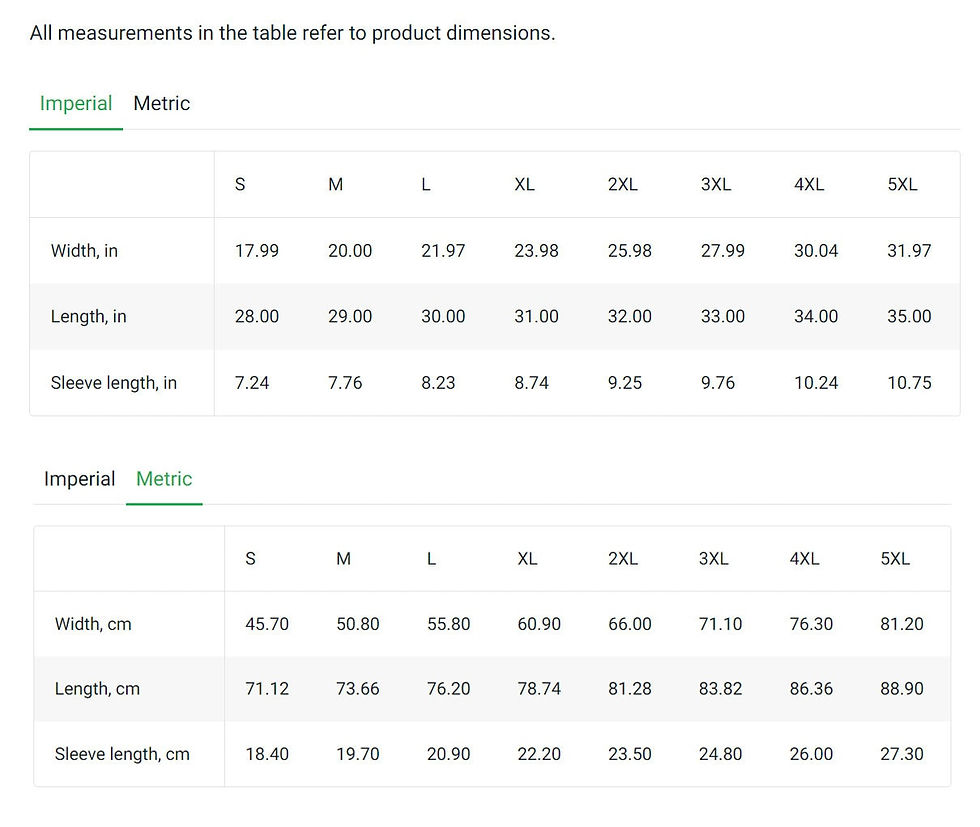Click the Length, in row label
980x827 pixels.
[89, 316]
